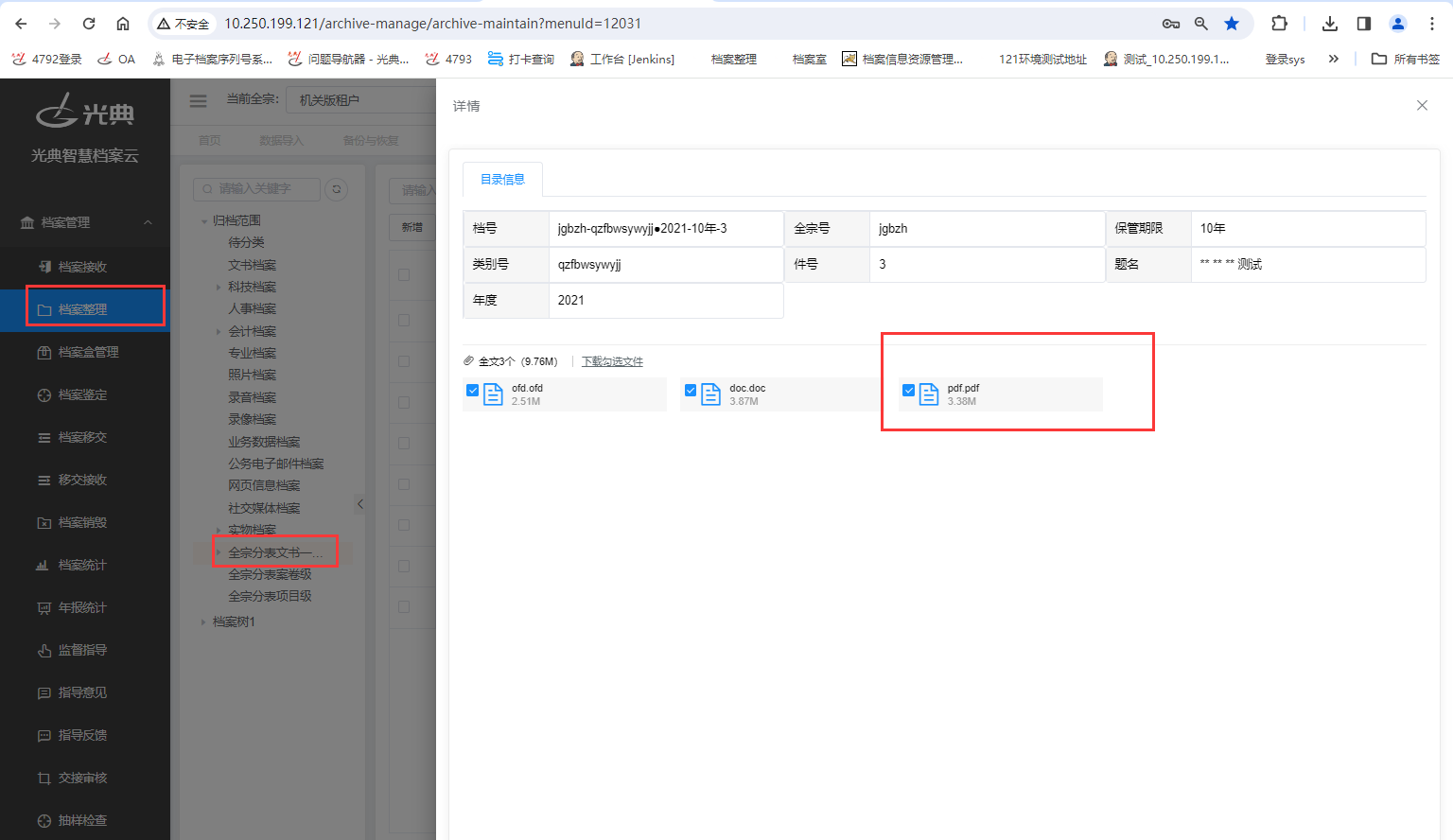Click the 抽样检查 sidebar icon
The height and width of the screenshot is (840, 1453).
[x=44, y=820]
